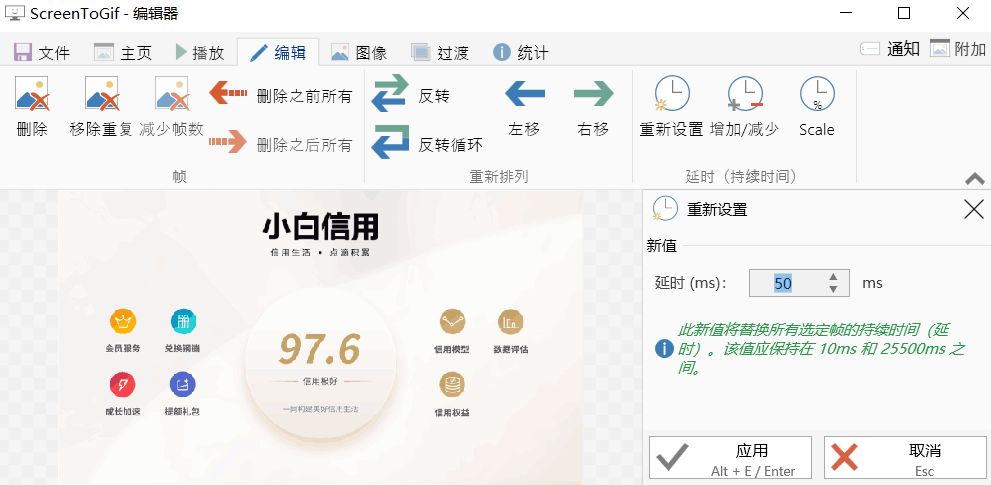This screenshot has width=991, height=485.
Task: Click the 反转 reverse frames button
Action: (x=411, y=95)
